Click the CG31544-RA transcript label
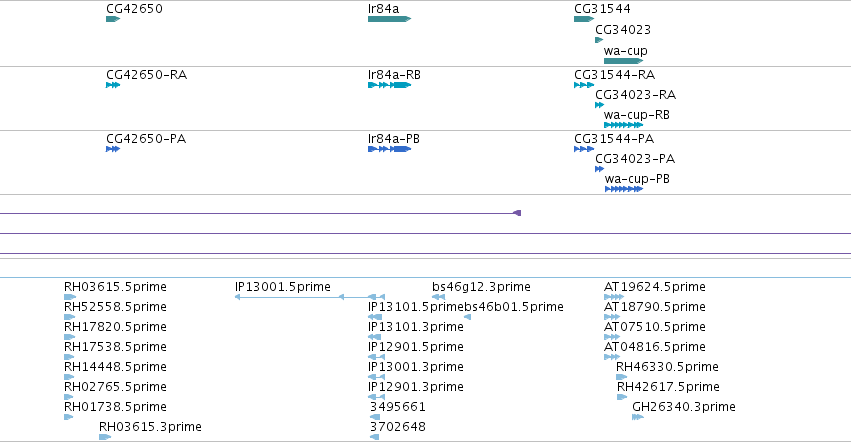 pos(614,75)
